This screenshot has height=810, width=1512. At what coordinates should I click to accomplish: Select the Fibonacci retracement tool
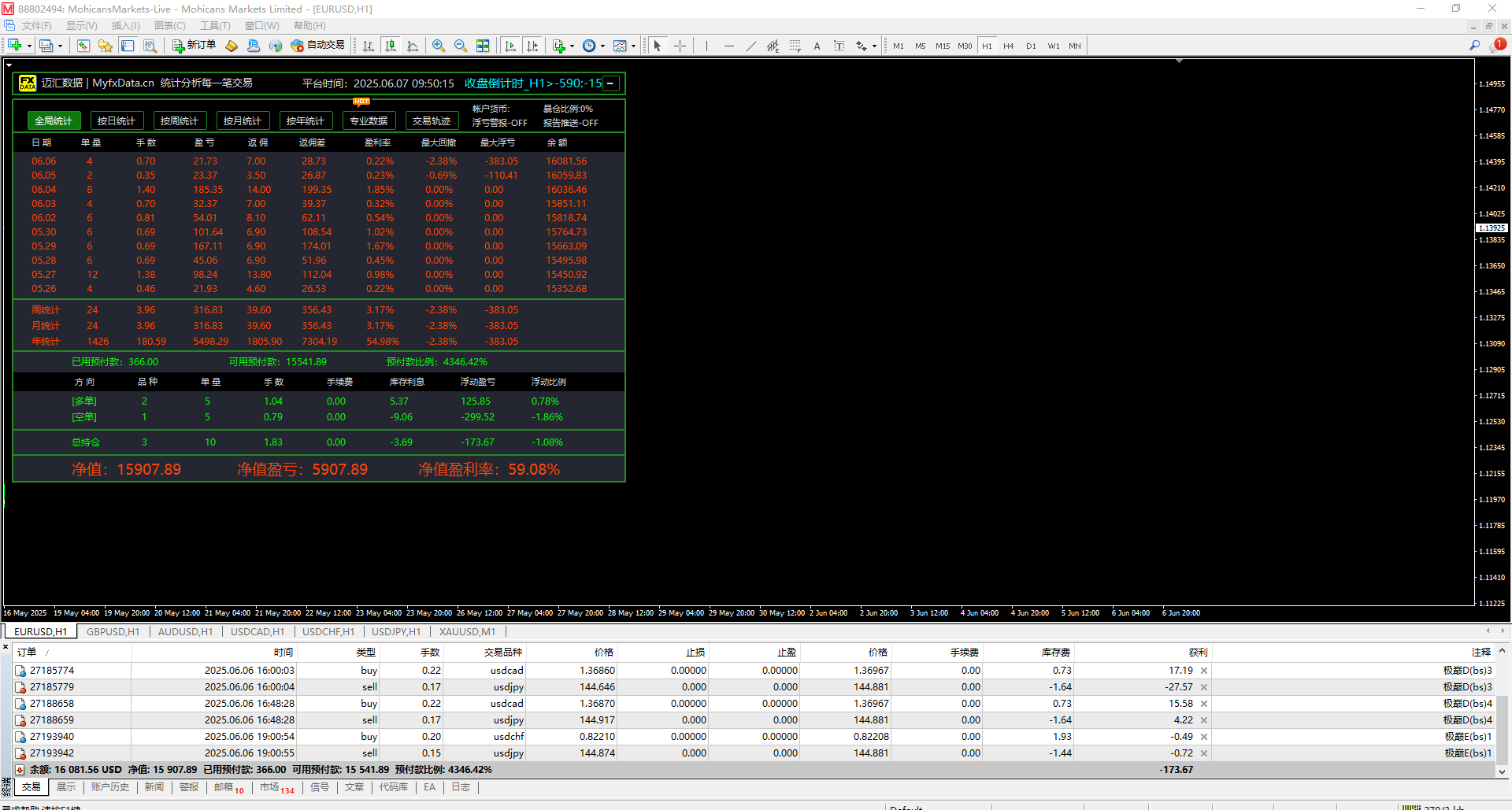tap(795, 46)
